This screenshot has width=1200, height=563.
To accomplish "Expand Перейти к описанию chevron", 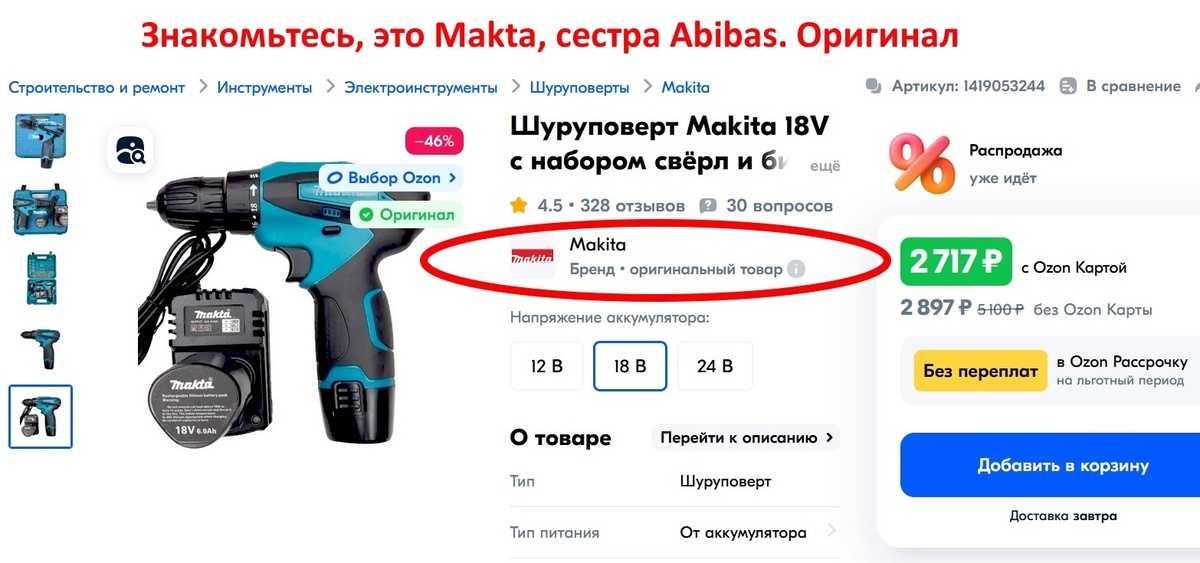I will [x=829, y=438].
